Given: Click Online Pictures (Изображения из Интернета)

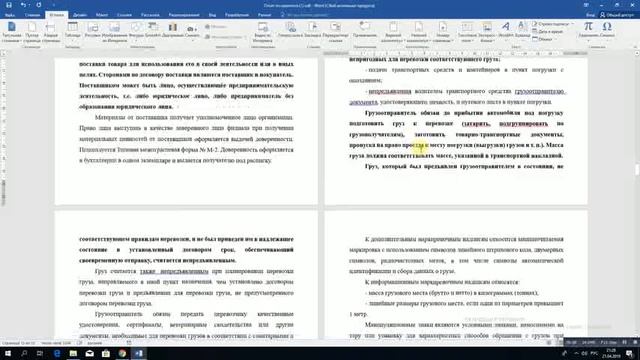Looking at the screenshot, I should pos(115,32).
